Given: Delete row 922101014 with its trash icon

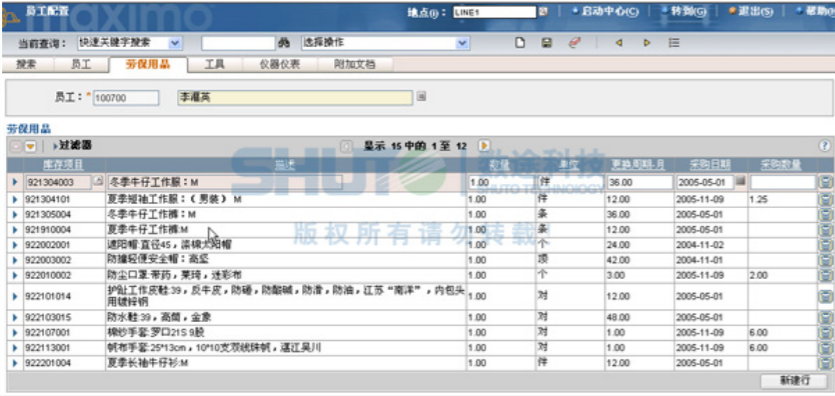Looking at the screenshot, I should (x=825, y=296).
